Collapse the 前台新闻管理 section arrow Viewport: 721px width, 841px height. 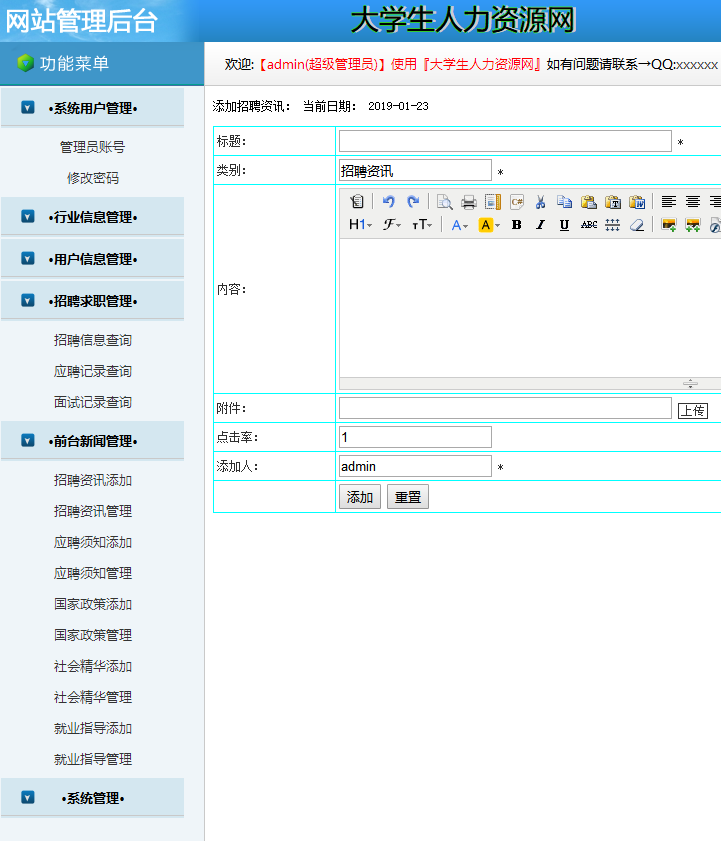tap(28, 440)
